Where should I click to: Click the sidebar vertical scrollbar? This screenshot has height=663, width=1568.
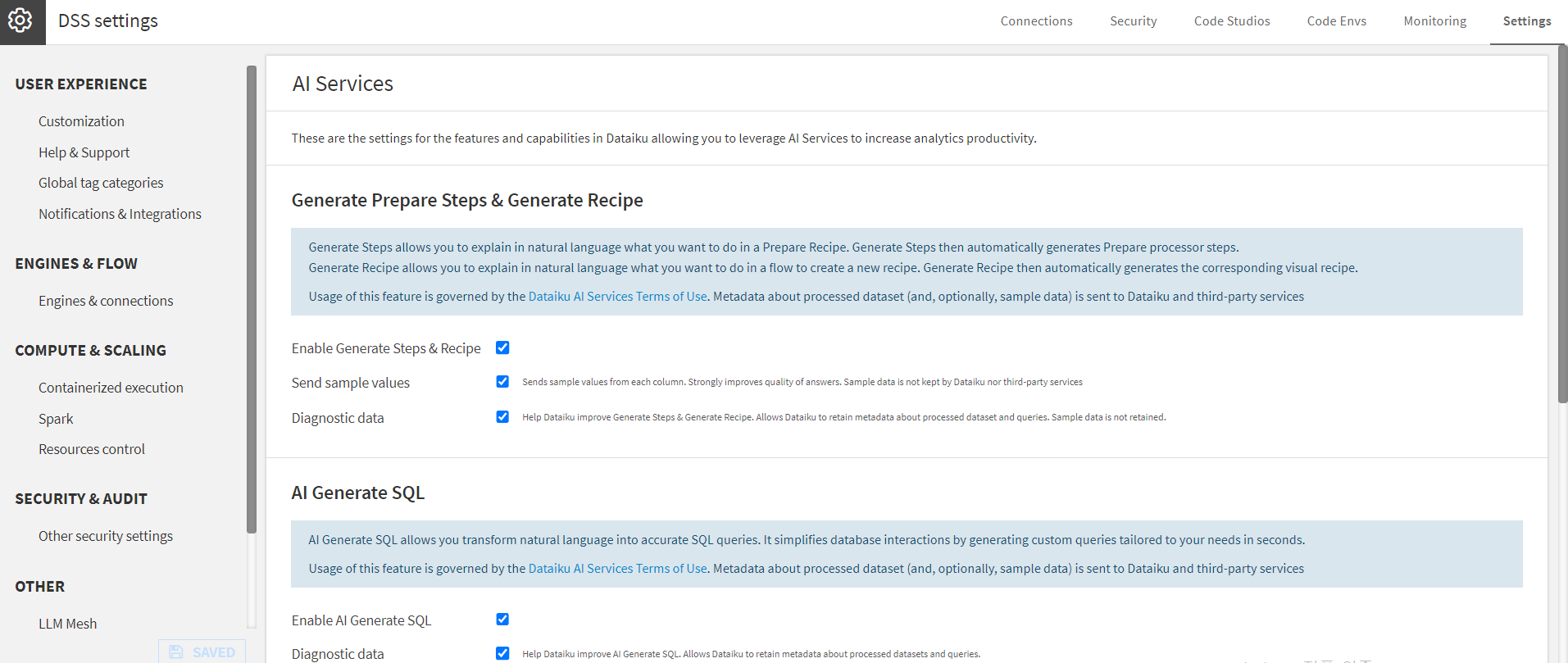(252, 299)
